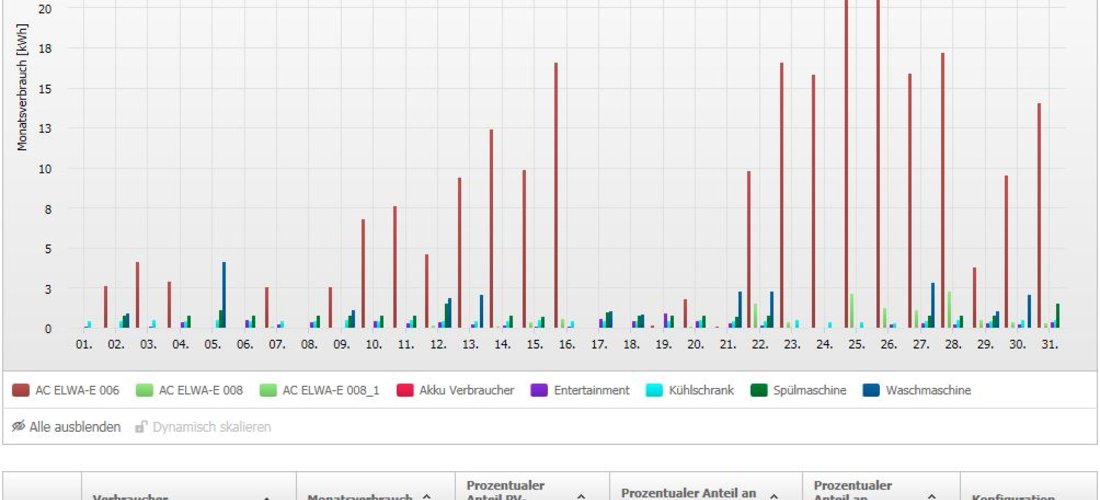Click Dynamisch skalieren option
Image resolution: width=1100 pixels, height=500 pixels.
click(212, 426)
